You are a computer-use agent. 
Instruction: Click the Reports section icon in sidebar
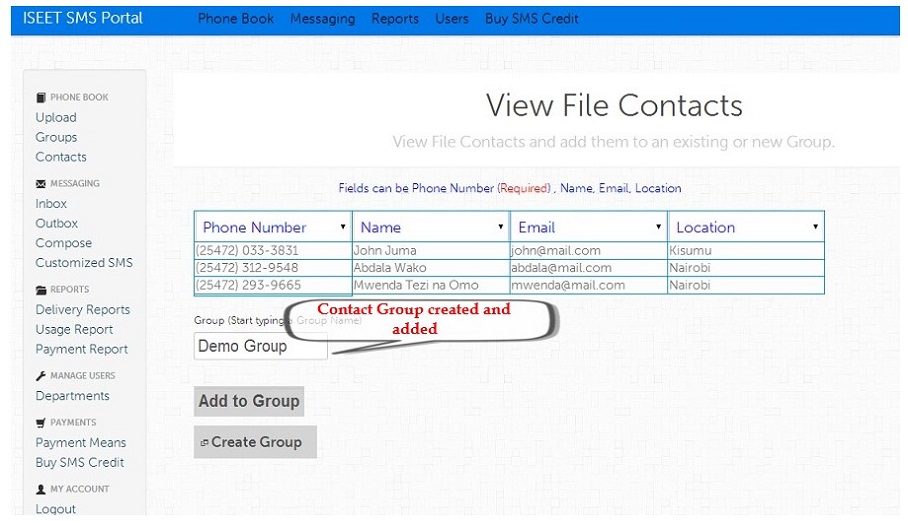(41, 290)
